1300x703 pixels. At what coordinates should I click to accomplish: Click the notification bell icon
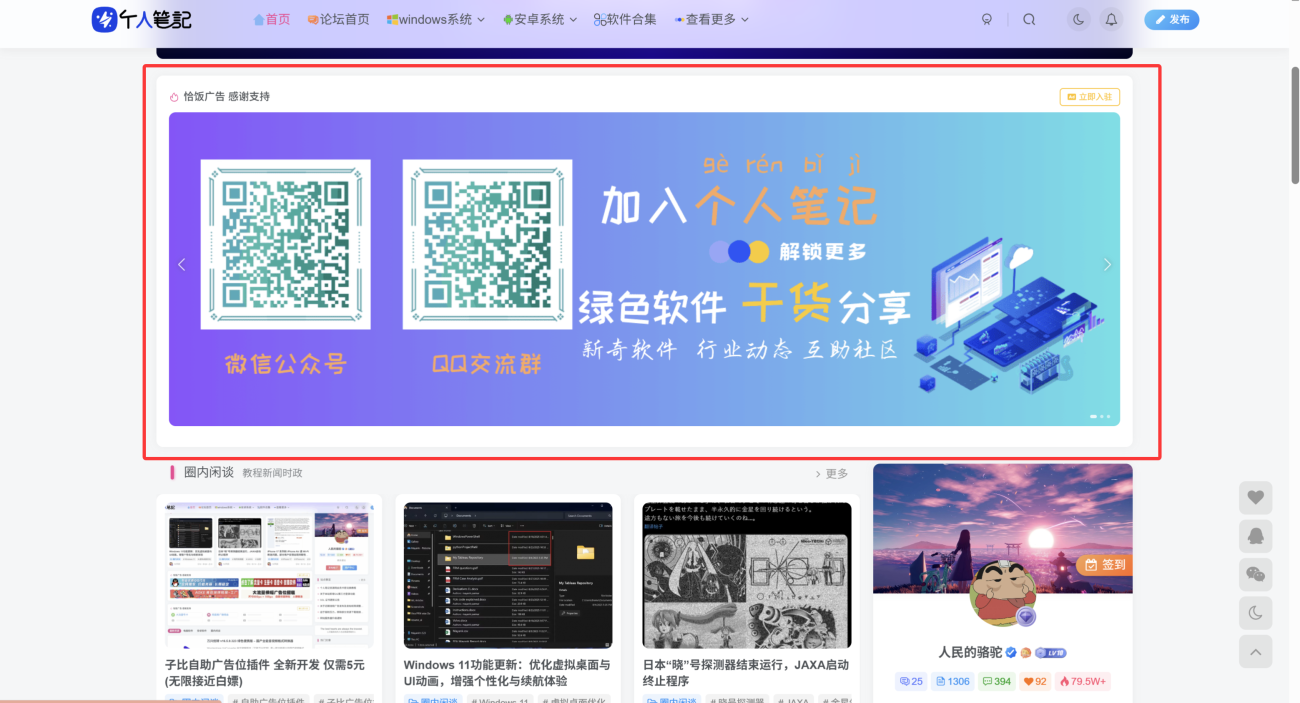[1112, 19]
